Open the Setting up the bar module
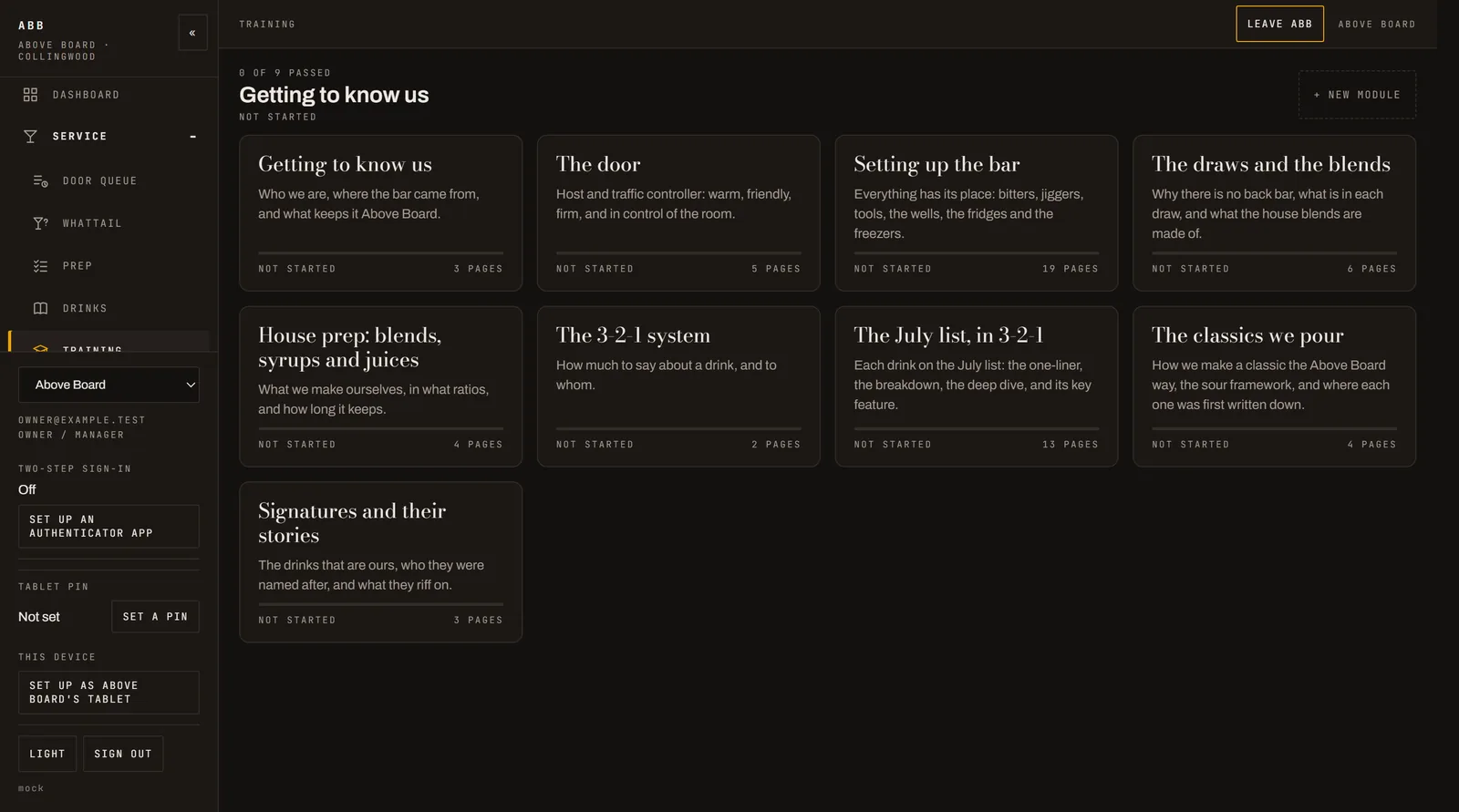The height and width of the screenshot is (812, 1459). [977, 213]
